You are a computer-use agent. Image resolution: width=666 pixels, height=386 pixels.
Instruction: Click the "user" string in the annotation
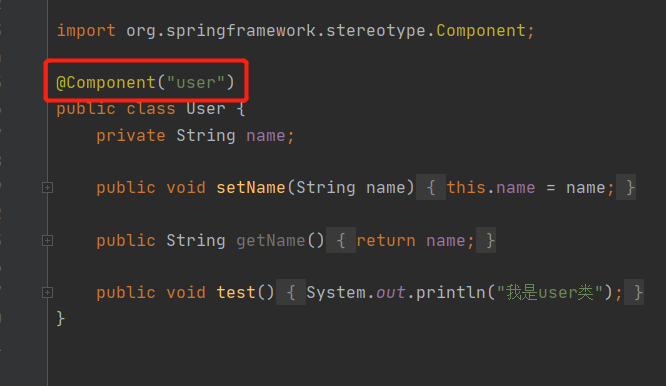pyautogui.click(x=195, y=82)
